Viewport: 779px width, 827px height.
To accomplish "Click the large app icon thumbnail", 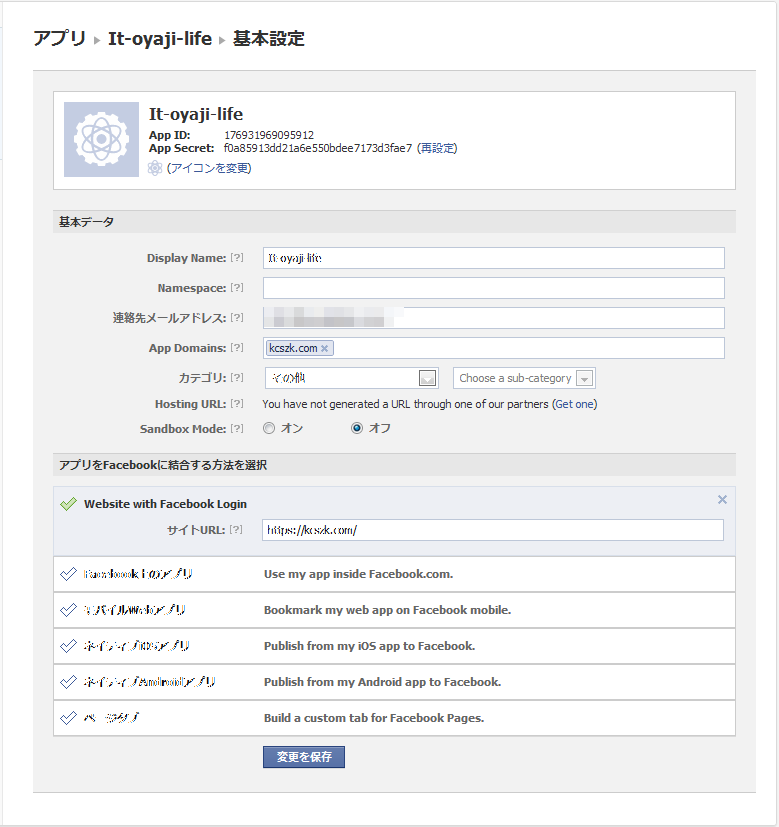I will pos(101,139).
